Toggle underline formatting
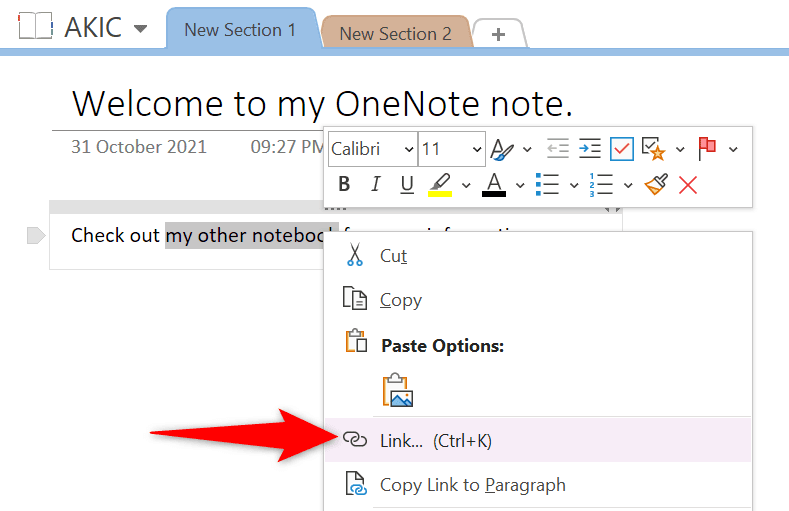The height and width of the screenshot is (511, 789). pos(407,184)
